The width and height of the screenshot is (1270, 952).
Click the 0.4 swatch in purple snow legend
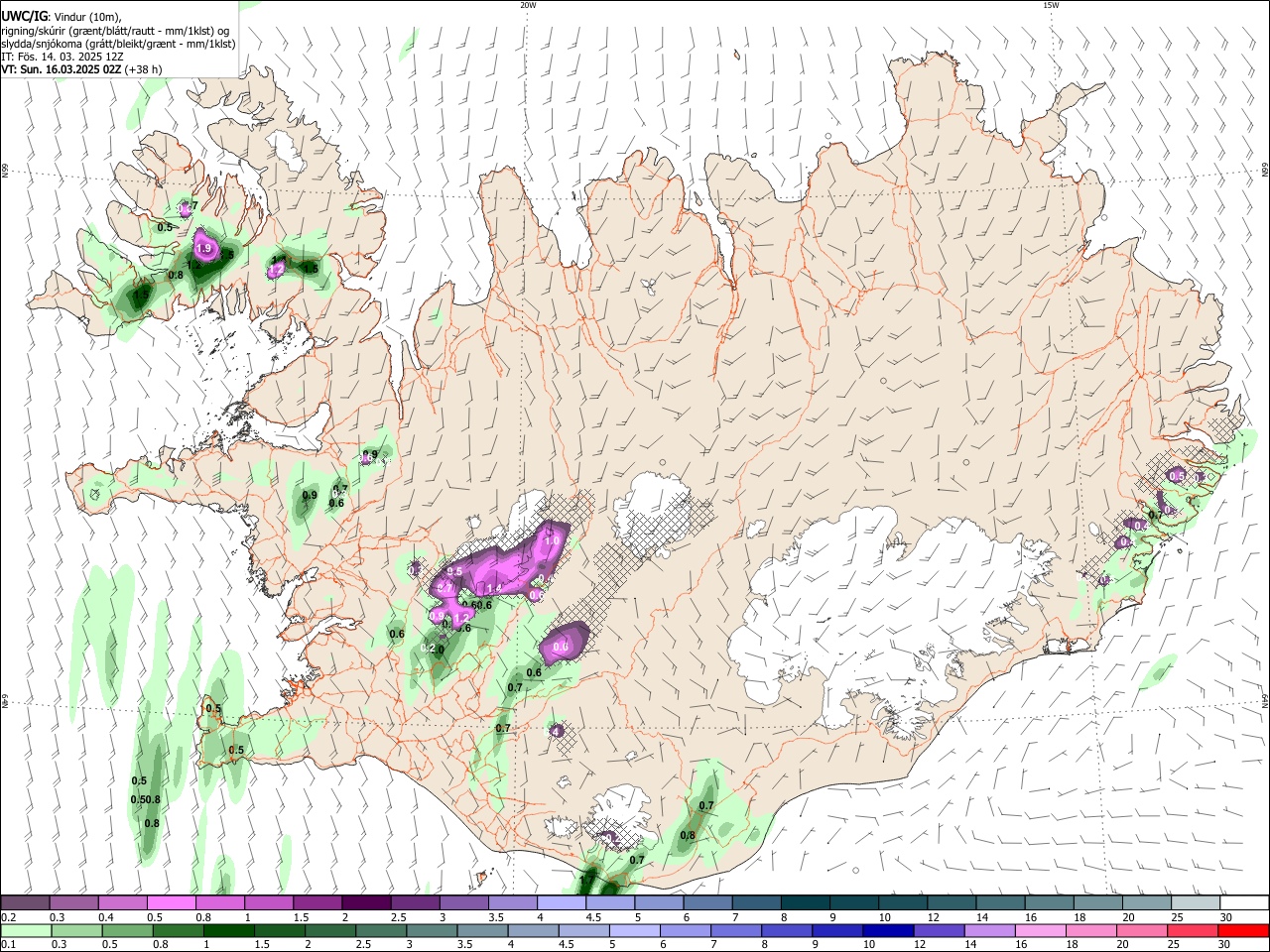click(123, 902)
